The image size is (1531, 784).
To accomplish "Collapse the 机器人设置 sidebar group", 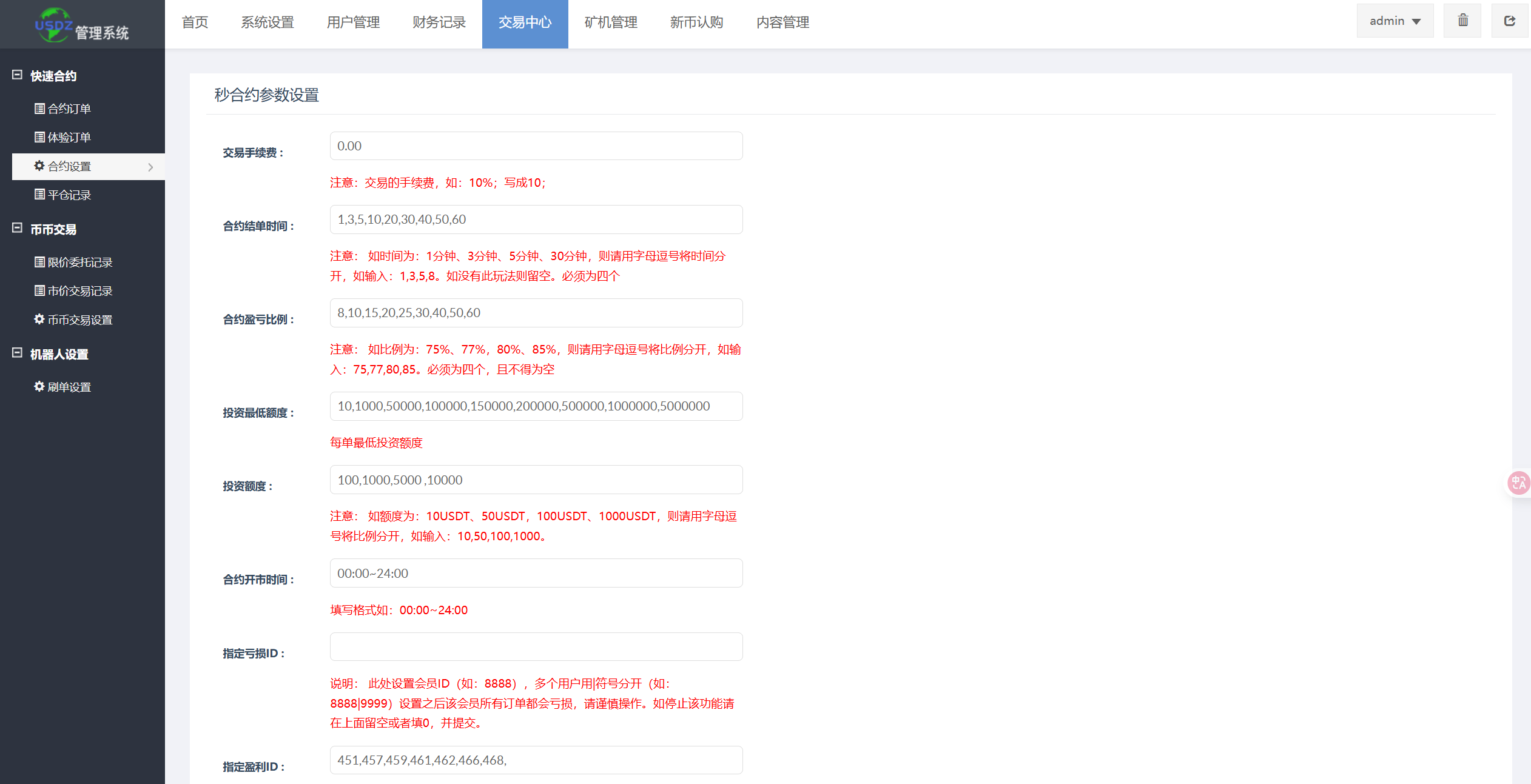I will [x=18, y=353].
